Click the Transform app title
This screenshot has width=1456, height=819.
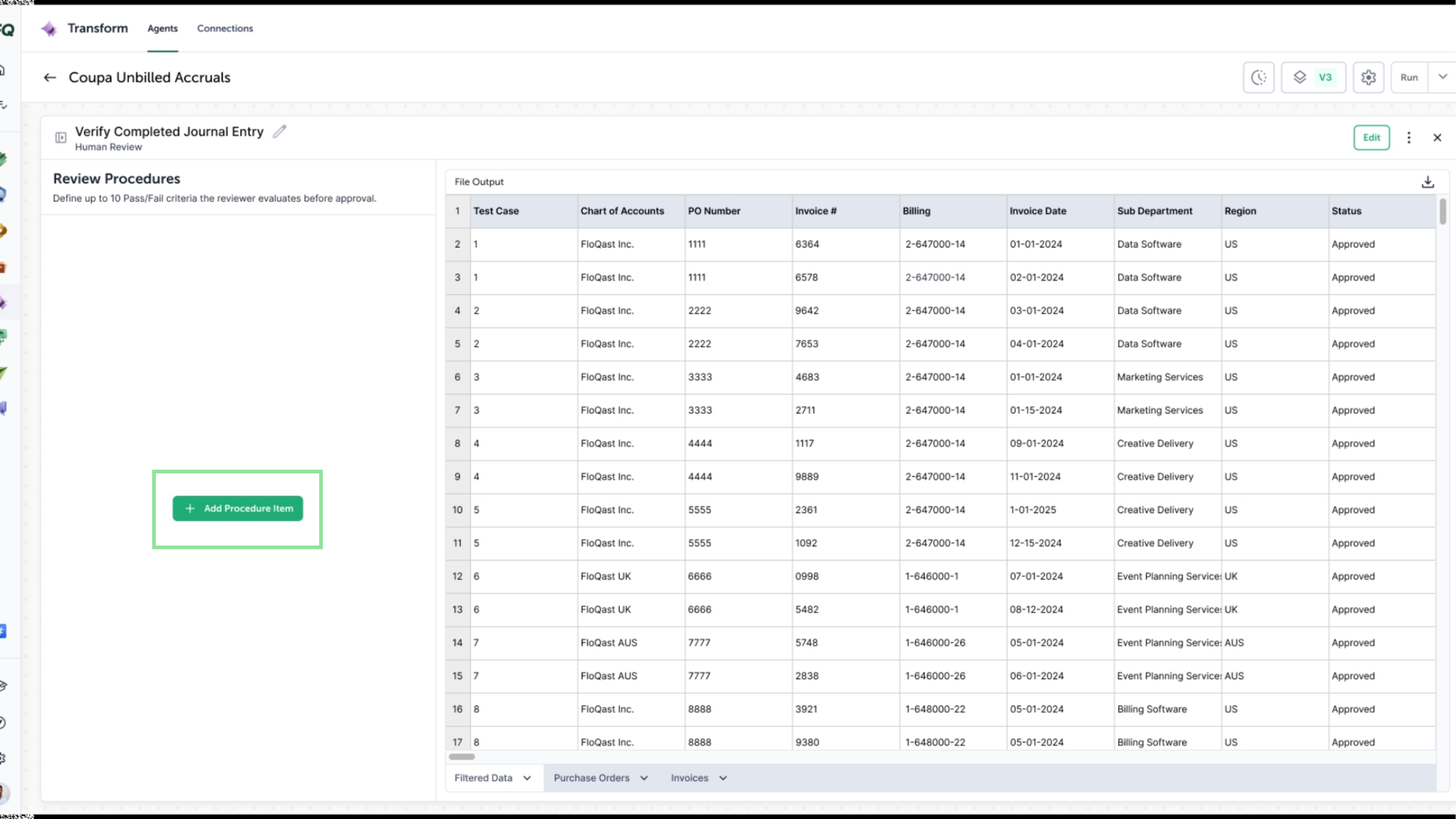pos(98,29)
